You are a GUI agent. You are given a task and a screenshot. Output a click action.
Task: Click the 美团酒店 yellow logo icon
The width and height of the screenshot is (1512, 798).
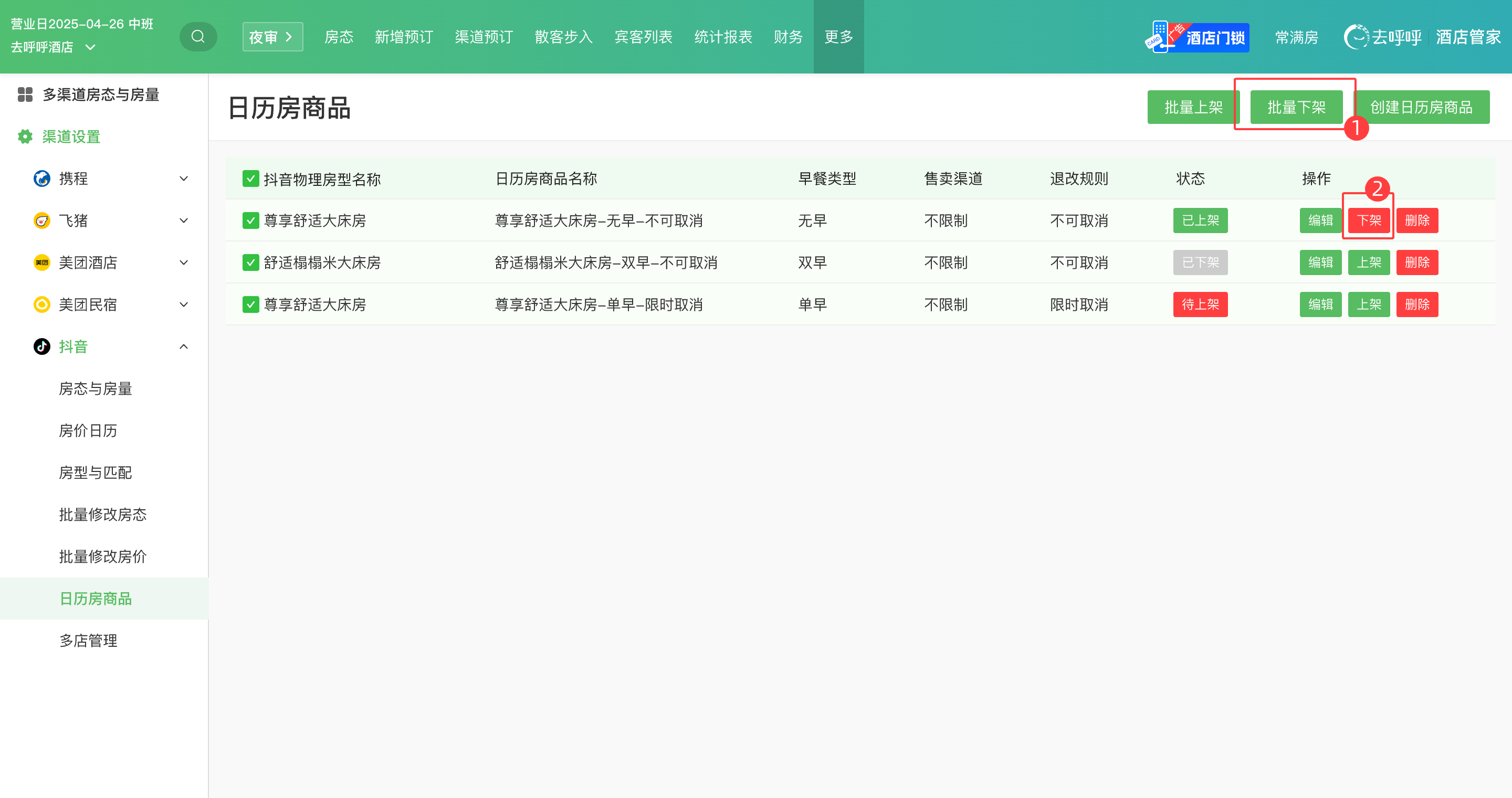point(41,262)
